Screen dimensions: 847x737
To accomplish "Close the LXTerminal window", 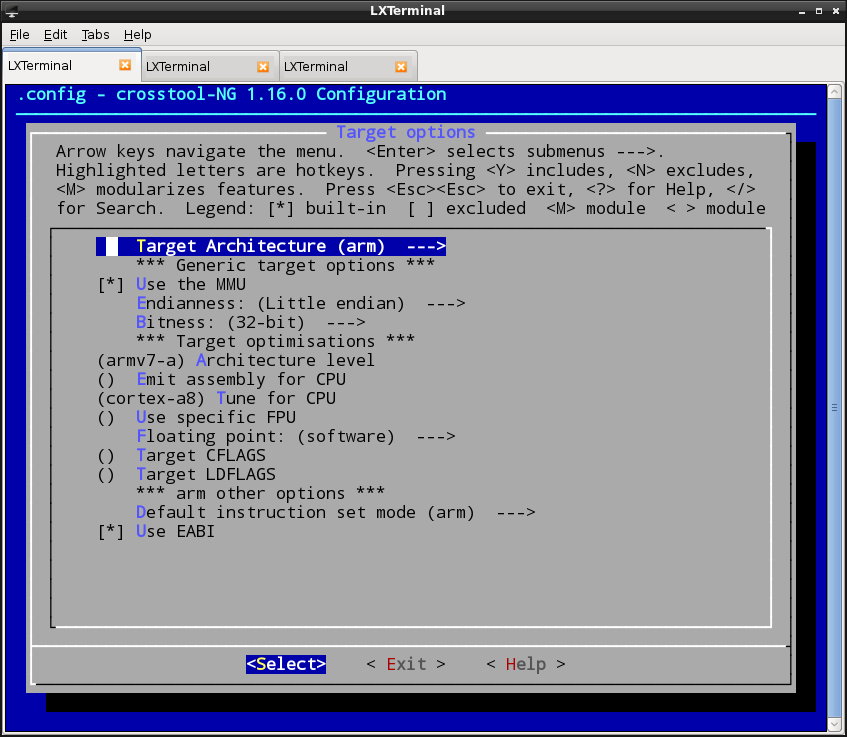I will click(x=836, y=11).
